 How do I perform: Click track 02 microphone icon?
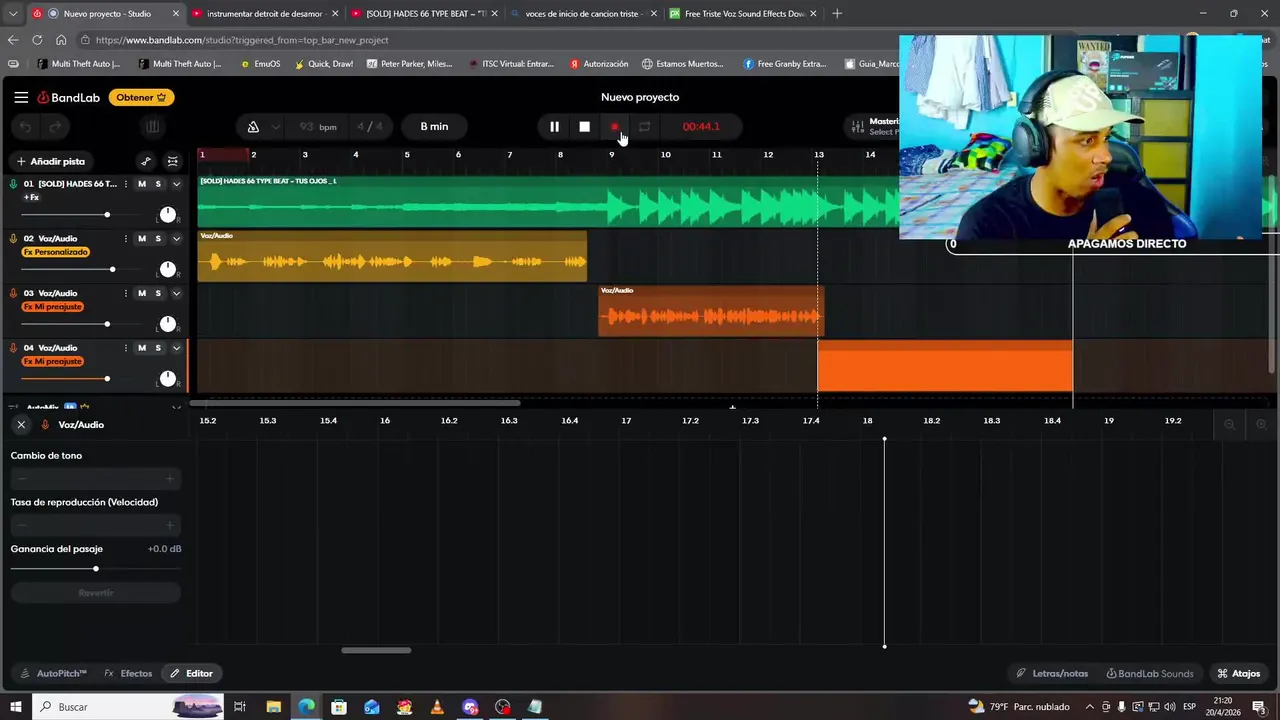click(x=14, y=239)
